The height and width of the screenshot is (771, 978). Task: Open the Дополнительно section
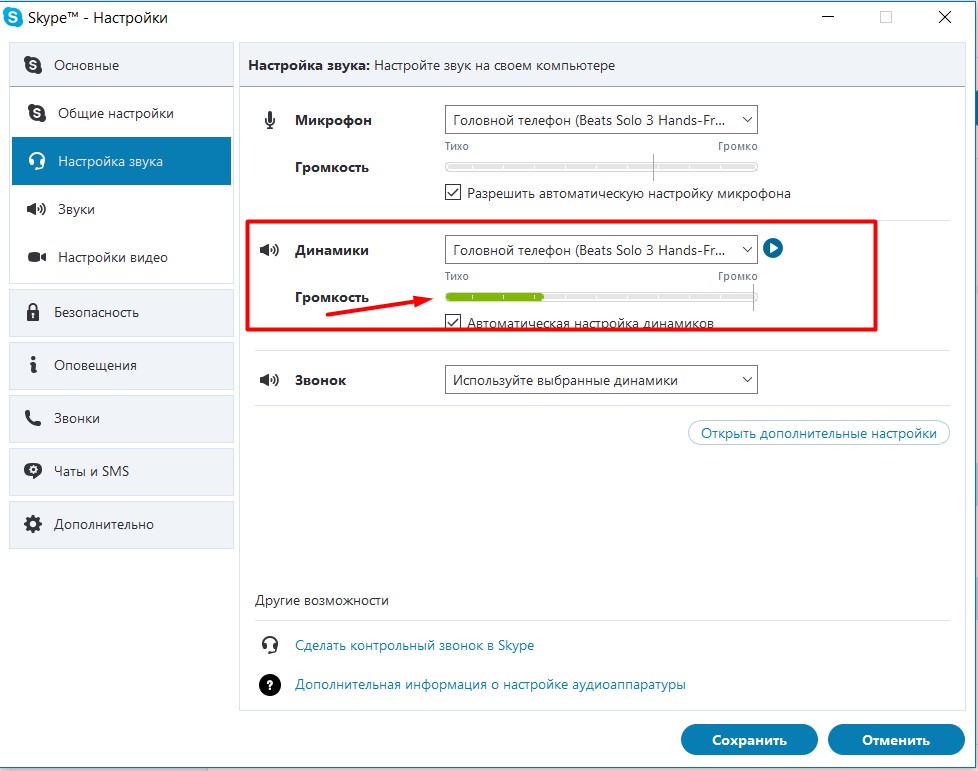pyautogui.click(x=122, y=525)
